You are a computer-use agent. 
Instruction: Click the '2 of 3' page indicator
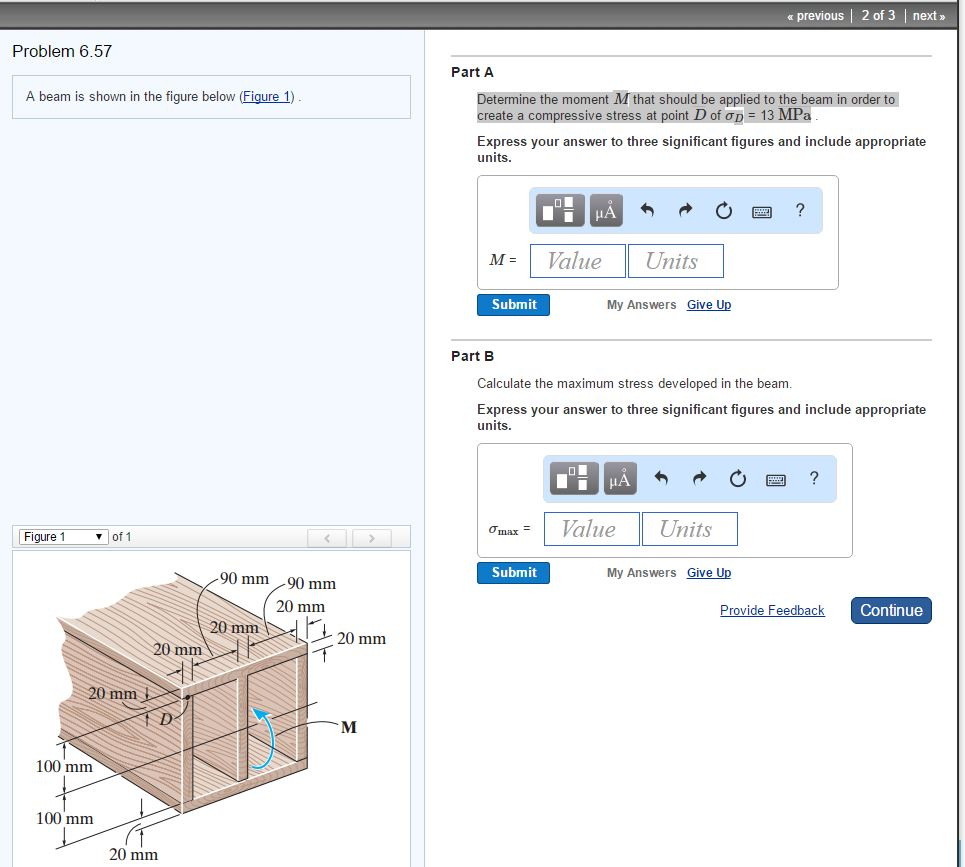point(878,15)
